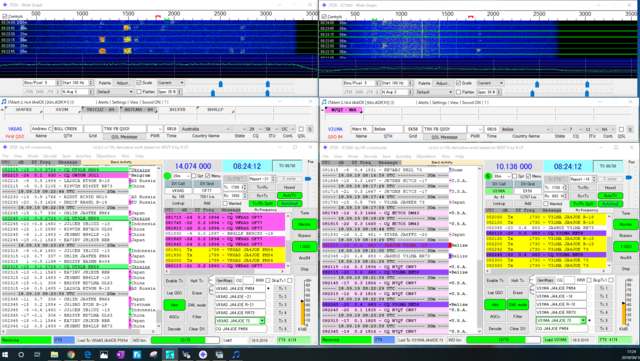Screen dimensions: 640x361
Task: Click YB1CUZ - B4 callsign slot in JTAlert
Action: tap(100, 110)
